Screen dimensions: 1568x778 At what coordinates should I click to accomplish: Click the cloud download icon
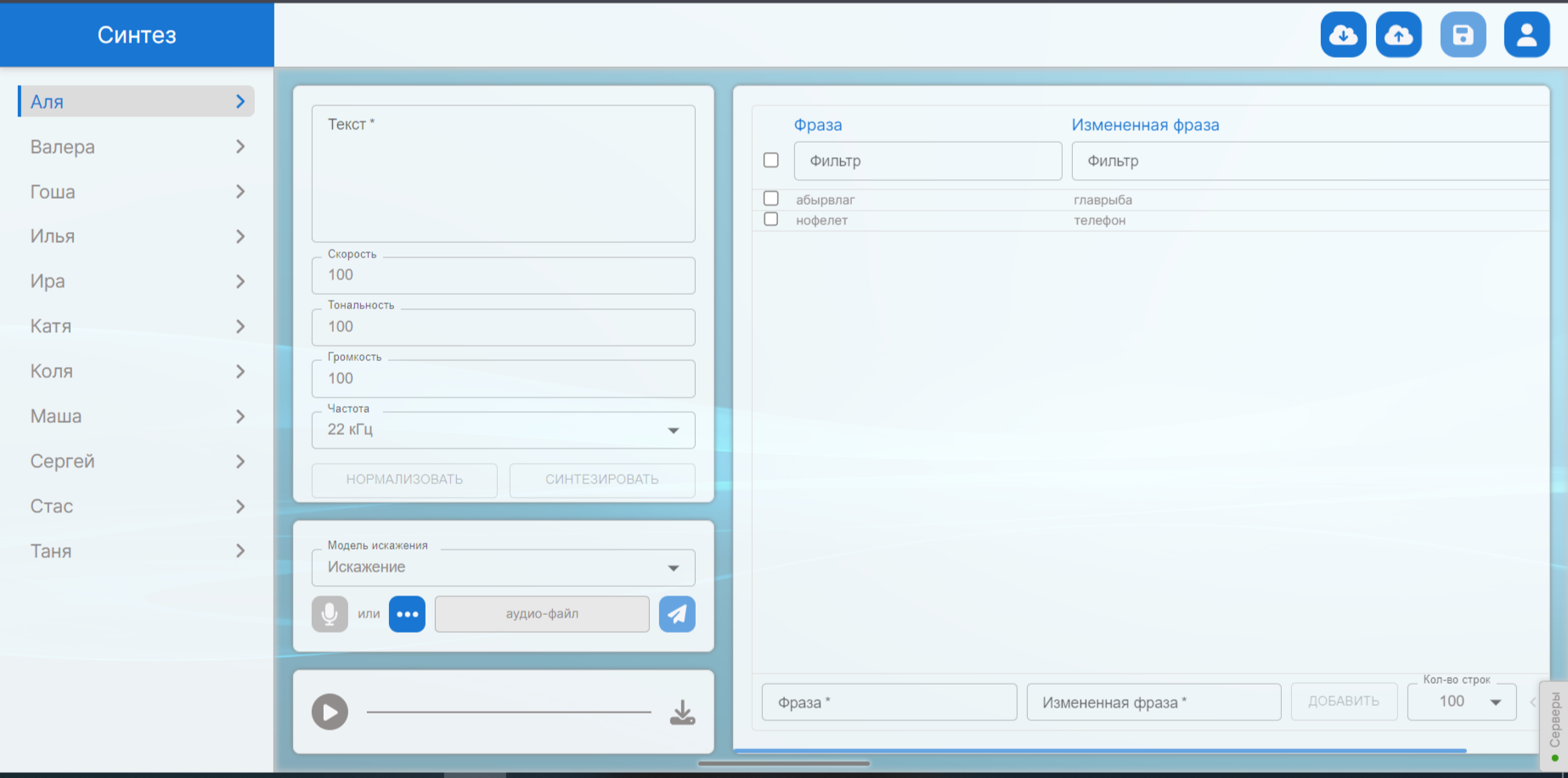1343,35
